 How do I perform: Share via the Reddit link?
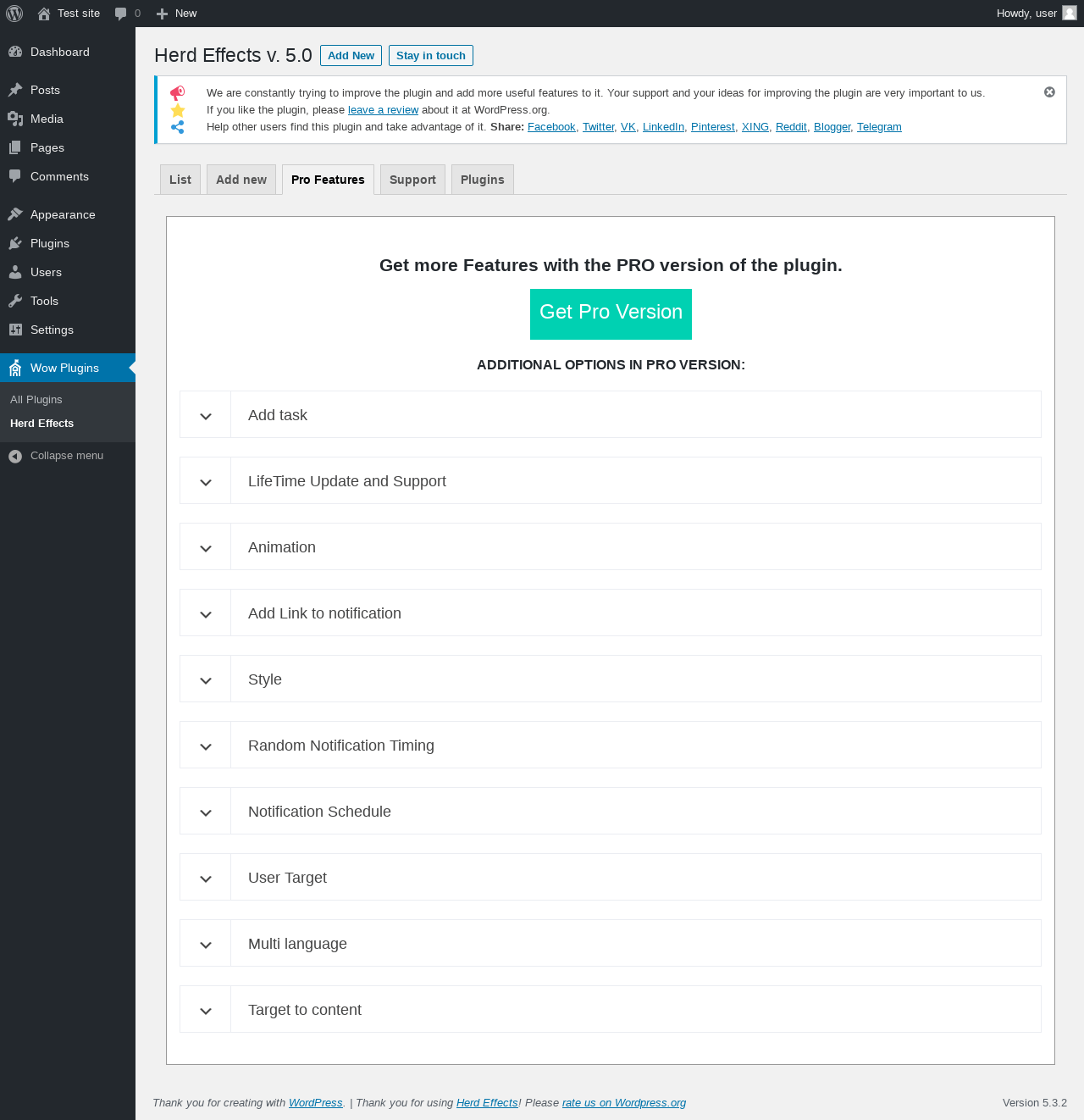coord(791,127)
